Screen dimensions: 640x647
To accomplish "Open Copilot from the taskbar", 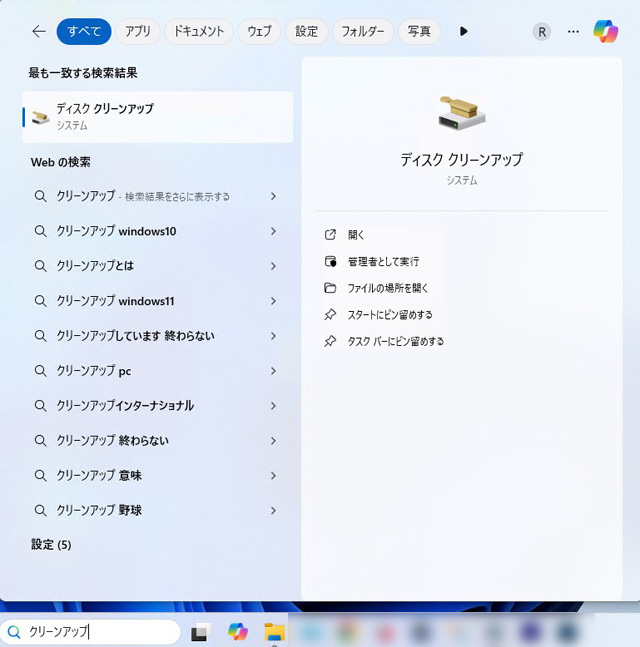I will (238, 632).
